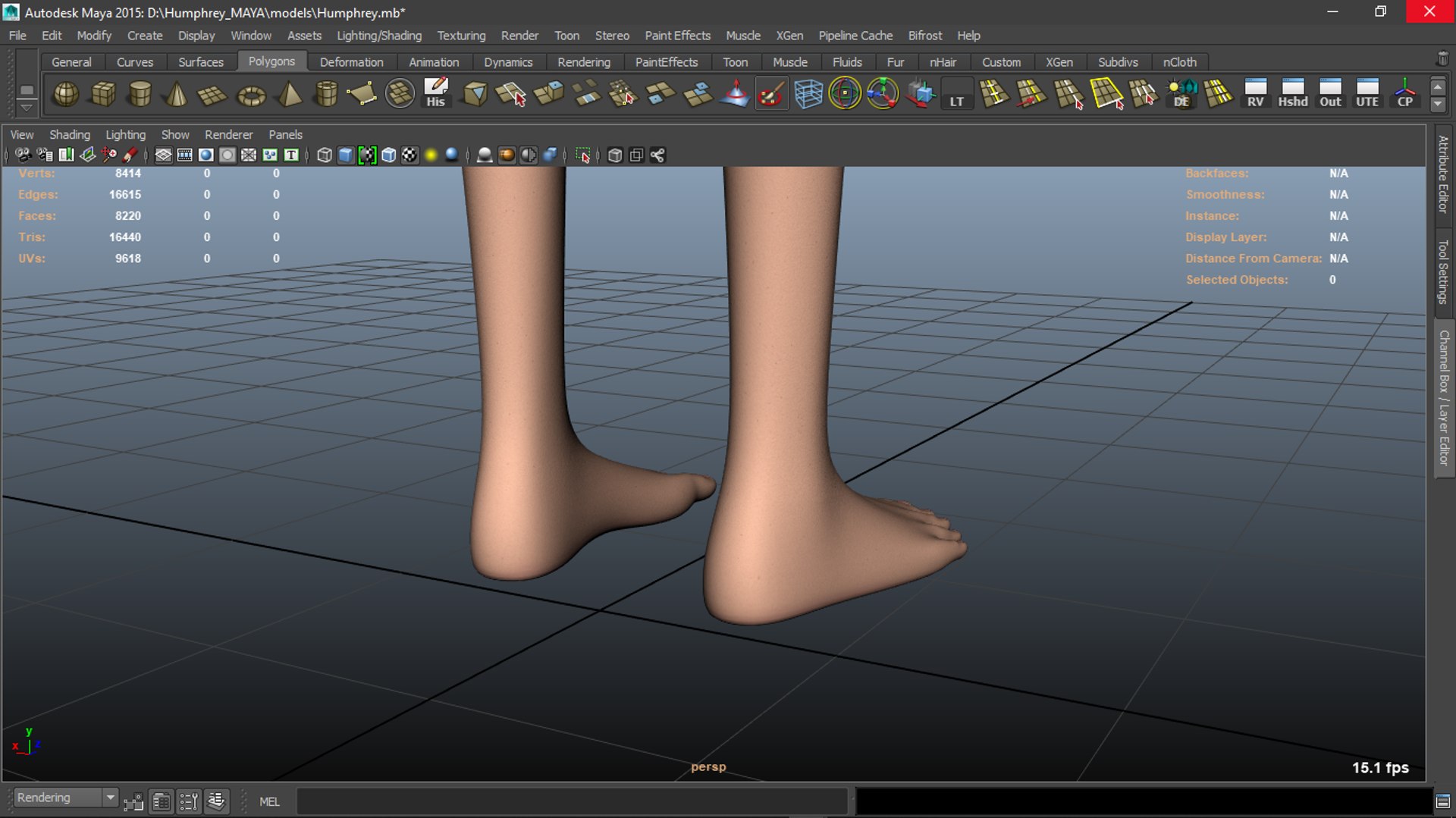Click the select camera viewport icon

click(x=24, y=155)
